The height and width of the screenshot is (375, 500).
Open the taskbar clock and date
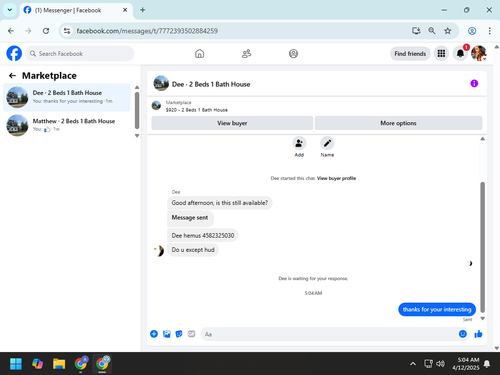point(466,364)
